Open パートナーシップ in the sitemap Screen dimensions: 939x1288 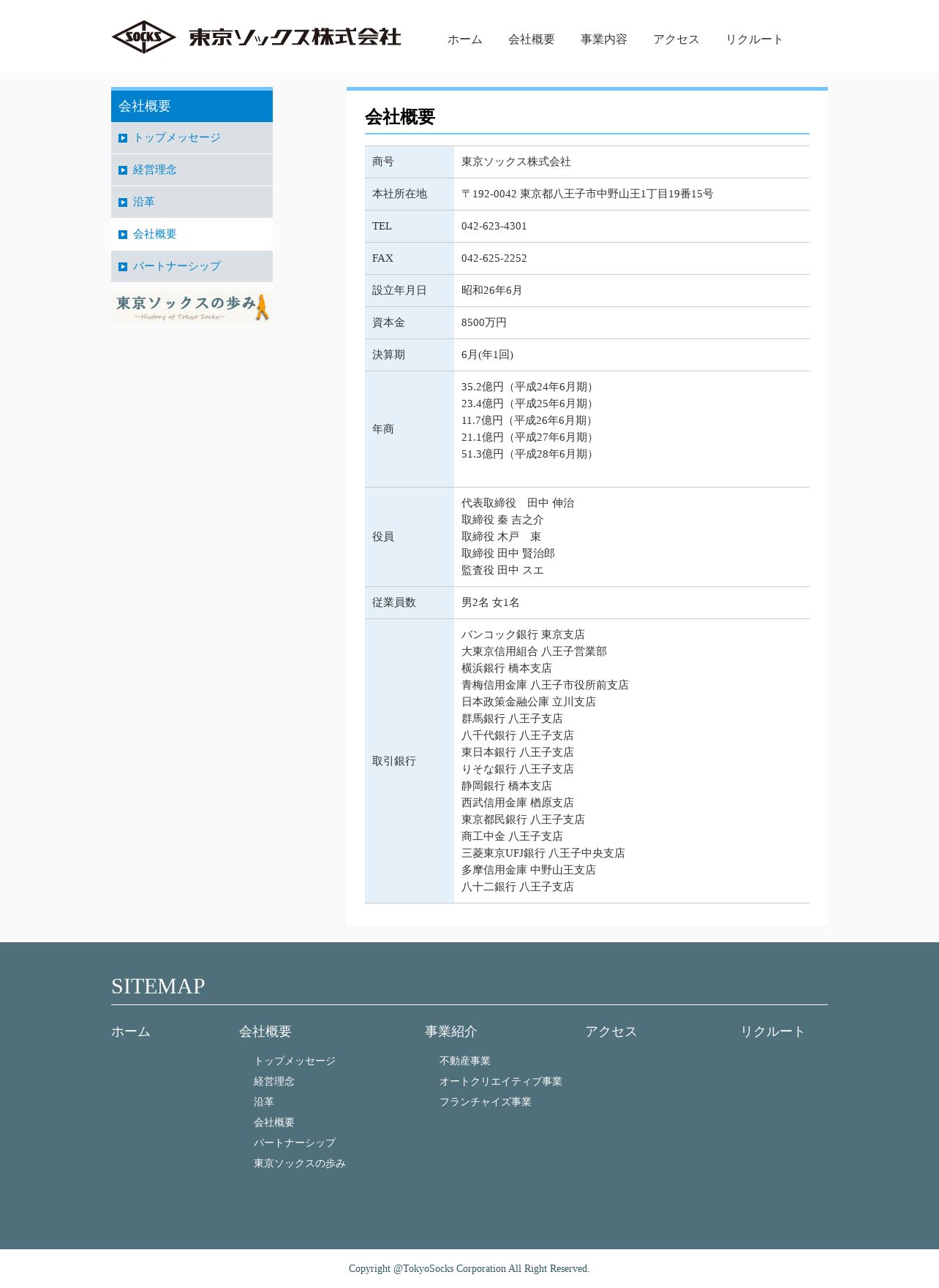(295, 1143)
